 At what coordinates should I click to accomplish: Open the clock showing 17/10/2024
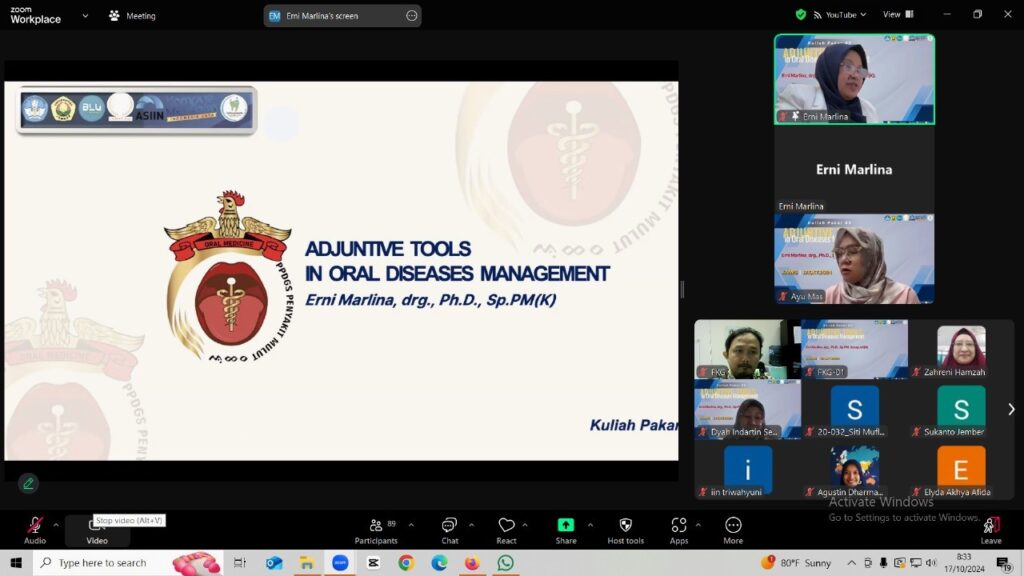964,563
